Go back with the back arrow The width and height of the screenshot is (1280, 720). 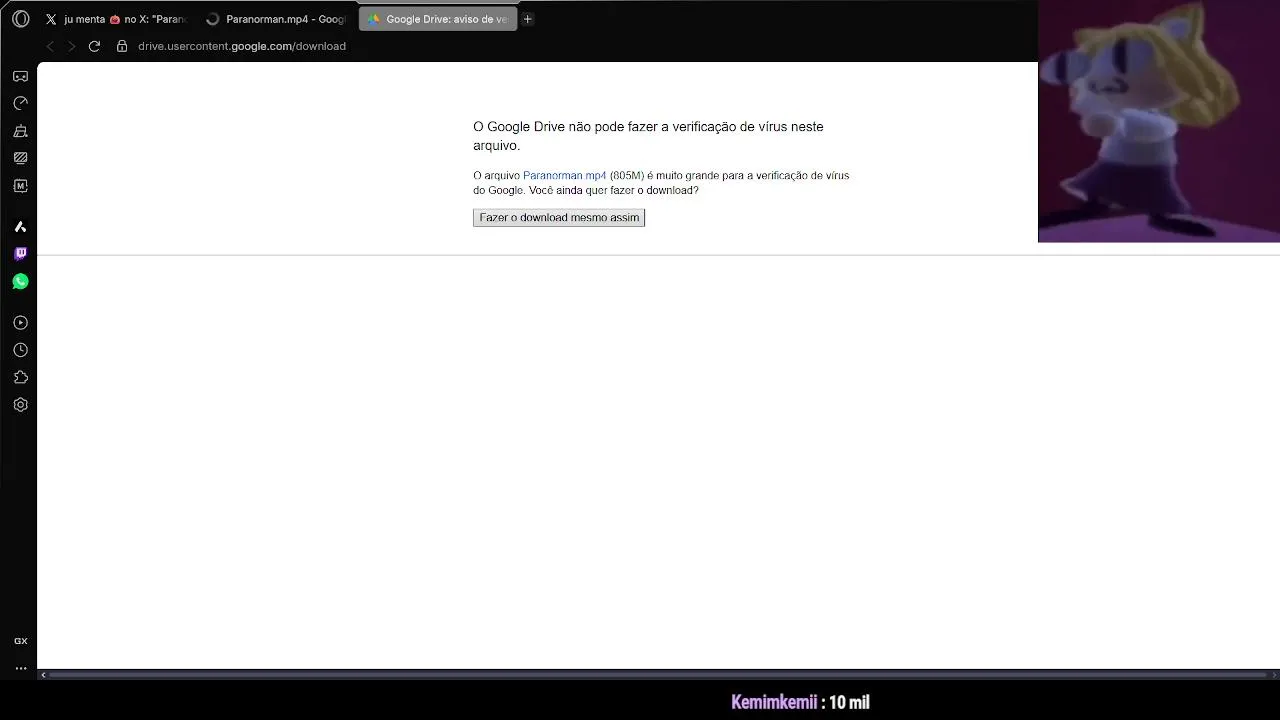(50, 46)
